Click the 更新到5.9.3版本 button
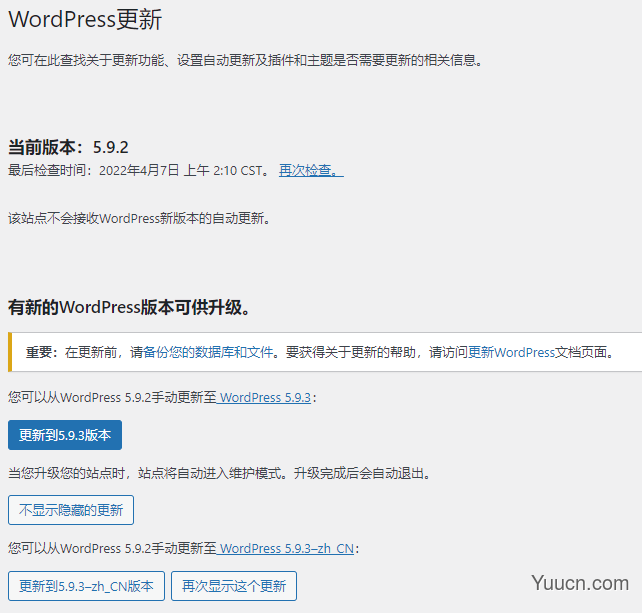The width and height of the screenshot is (642, 613). point(65,435)
